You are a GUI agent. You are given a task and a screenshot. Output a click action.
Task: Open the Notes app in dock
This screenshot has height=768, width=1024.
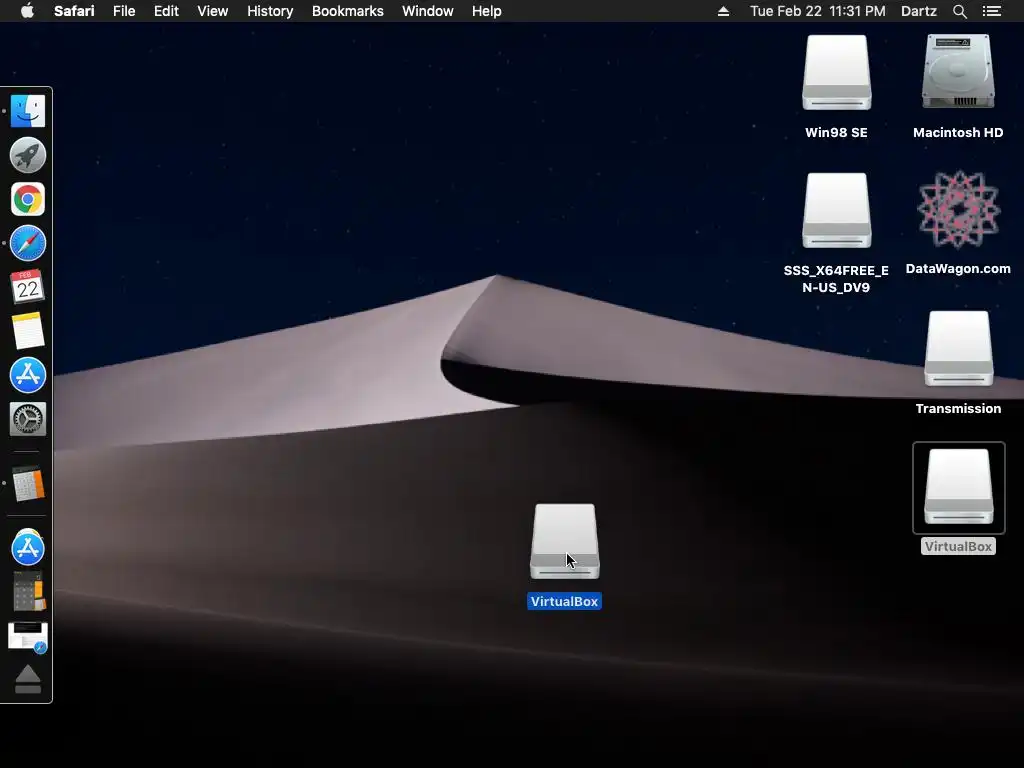pos(27,331)
